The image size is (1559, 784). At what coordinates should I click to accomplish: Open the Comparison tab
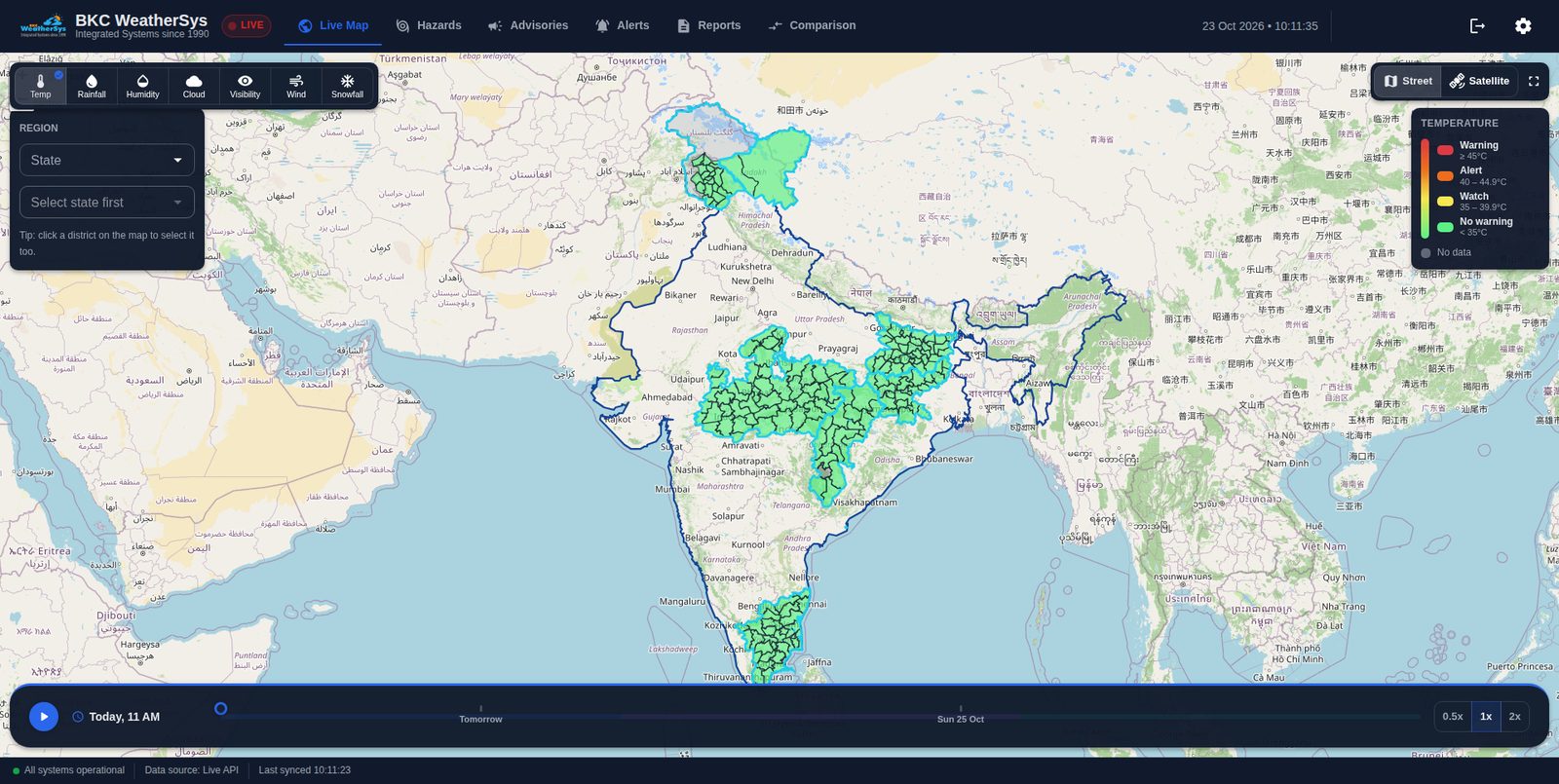tap(812, 25)
